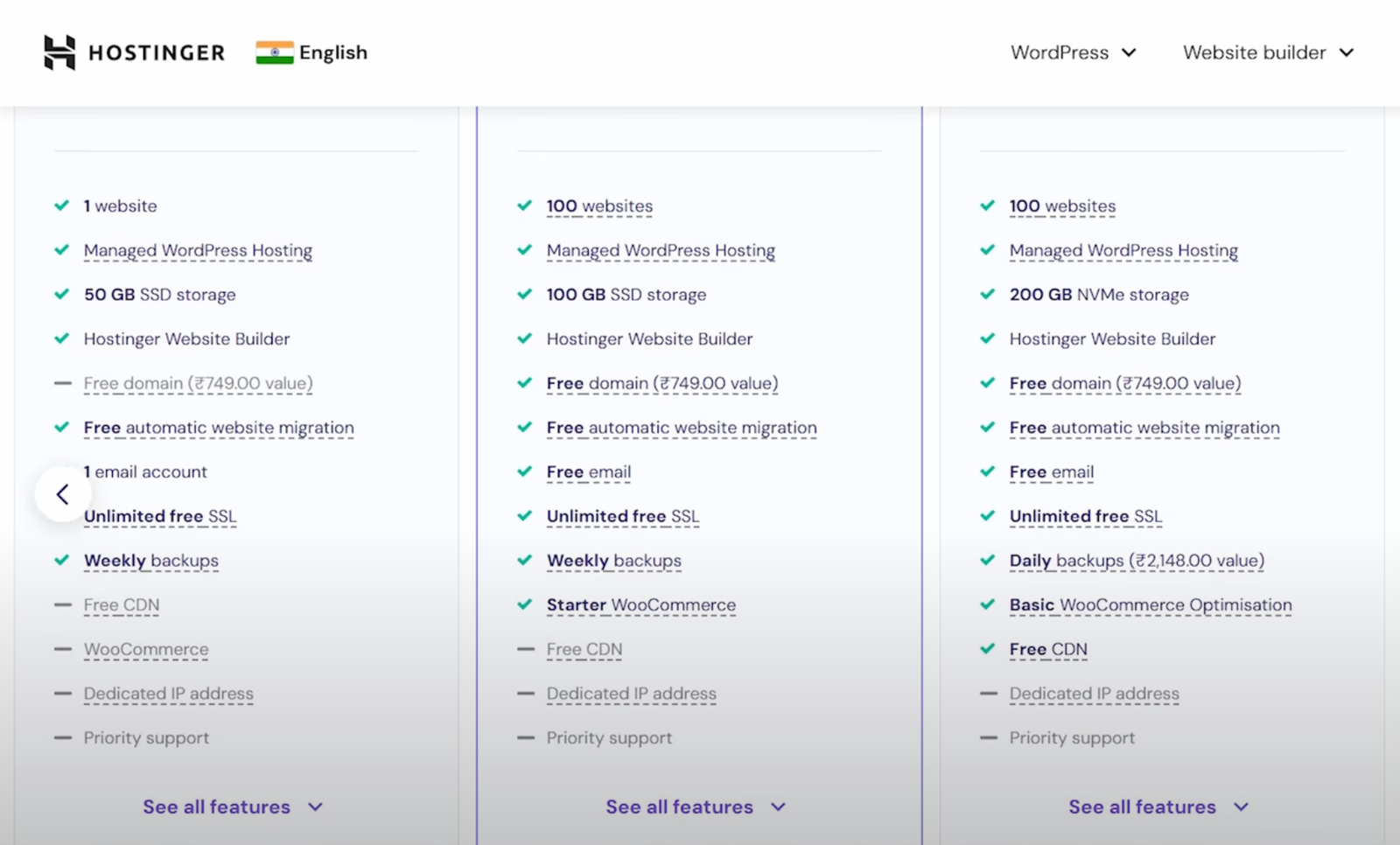Click 'Free CDN' in the third plan
This screenshot has height=845, width=1400.
[1048, 649]
